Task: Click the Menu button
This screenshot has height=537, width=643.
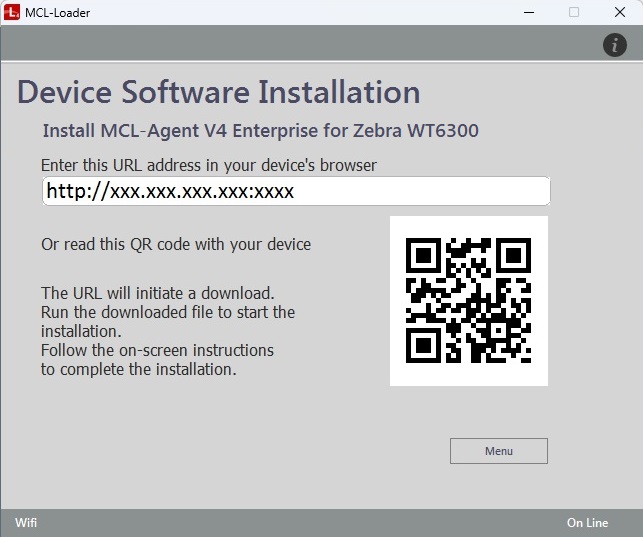Action: [x=499, y=451]
